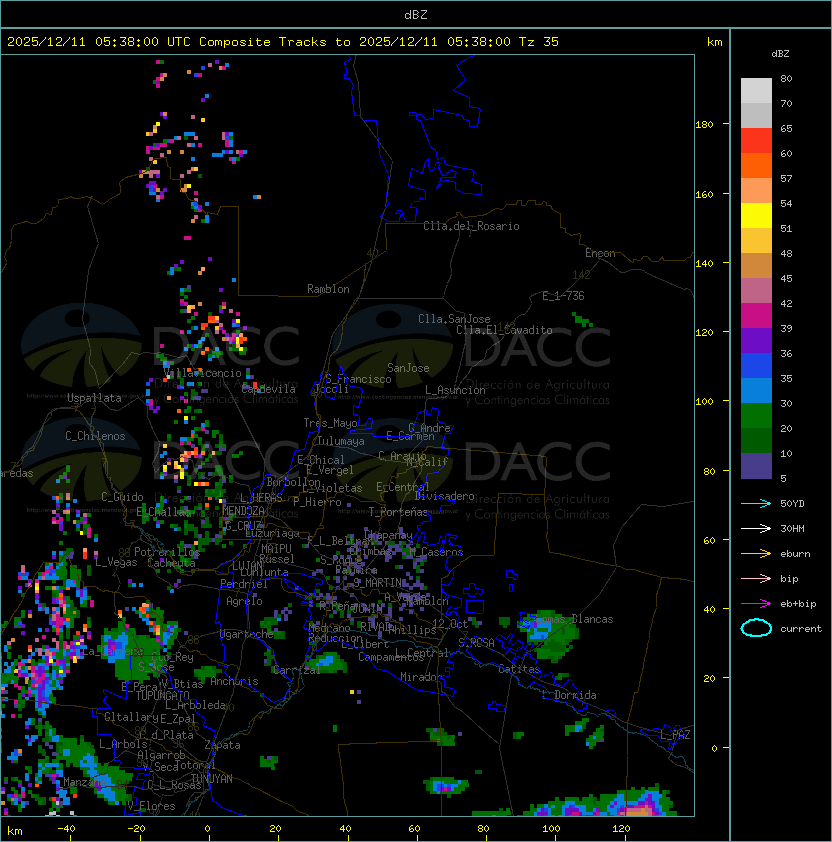
Task: Click the L_Vegas label
Action: pyautogui.click(x=116, y=562)
